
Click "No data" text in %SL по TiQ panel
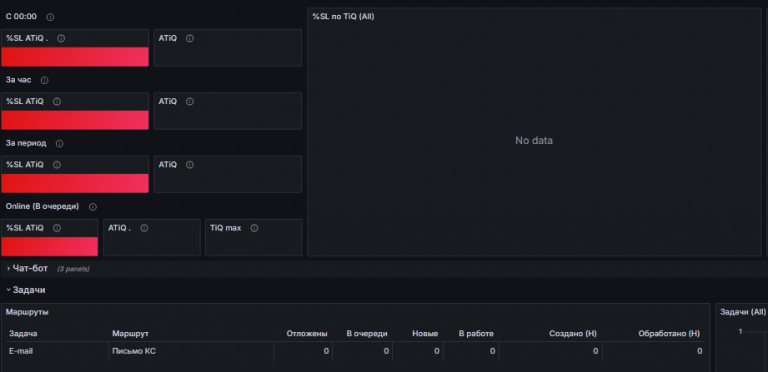click(x=534, y=141)
